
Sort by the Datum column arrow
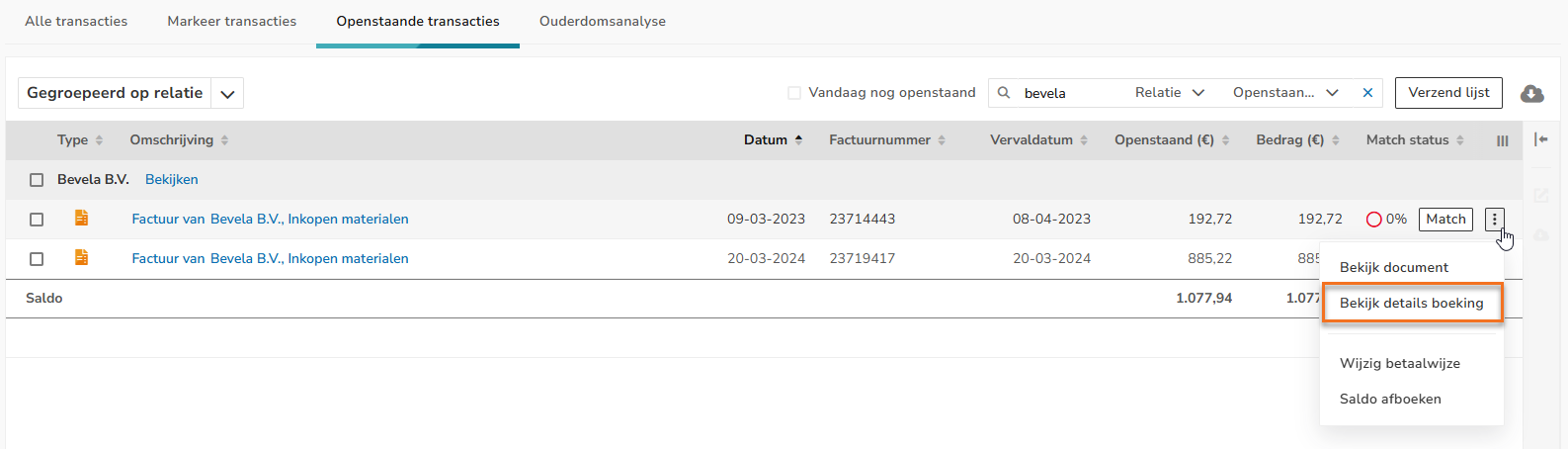(x=798, y=139)
